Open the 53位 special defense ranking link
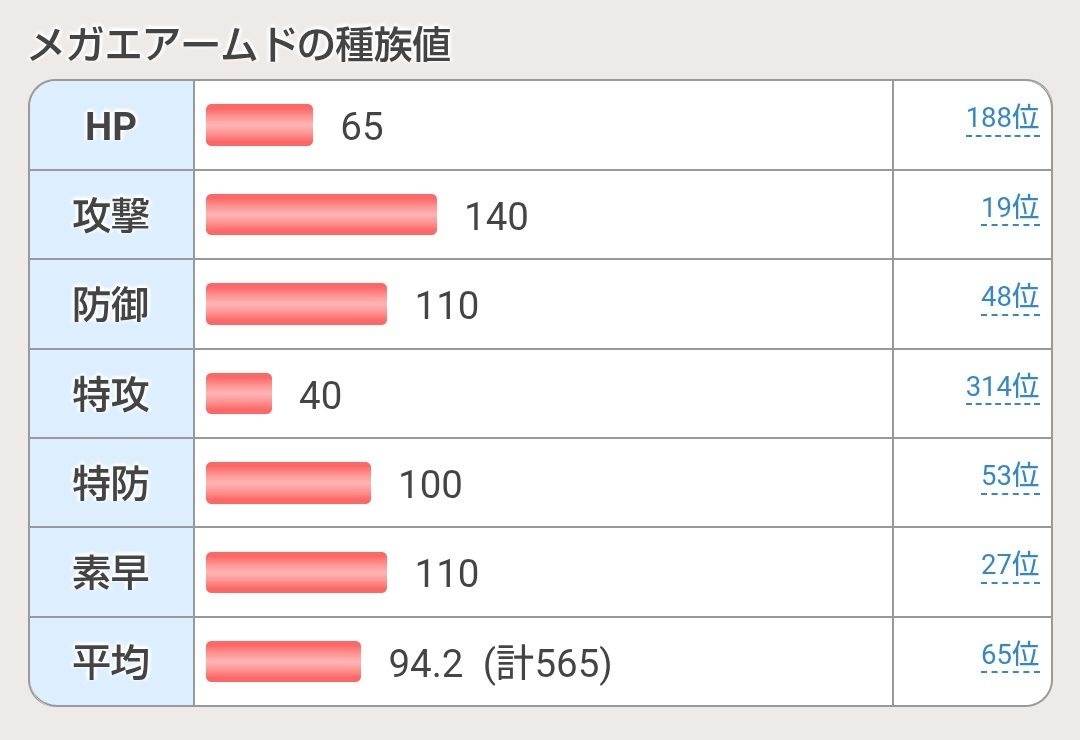Image resolution: width=1080 pixels, height=740 pixels. 1010,476
